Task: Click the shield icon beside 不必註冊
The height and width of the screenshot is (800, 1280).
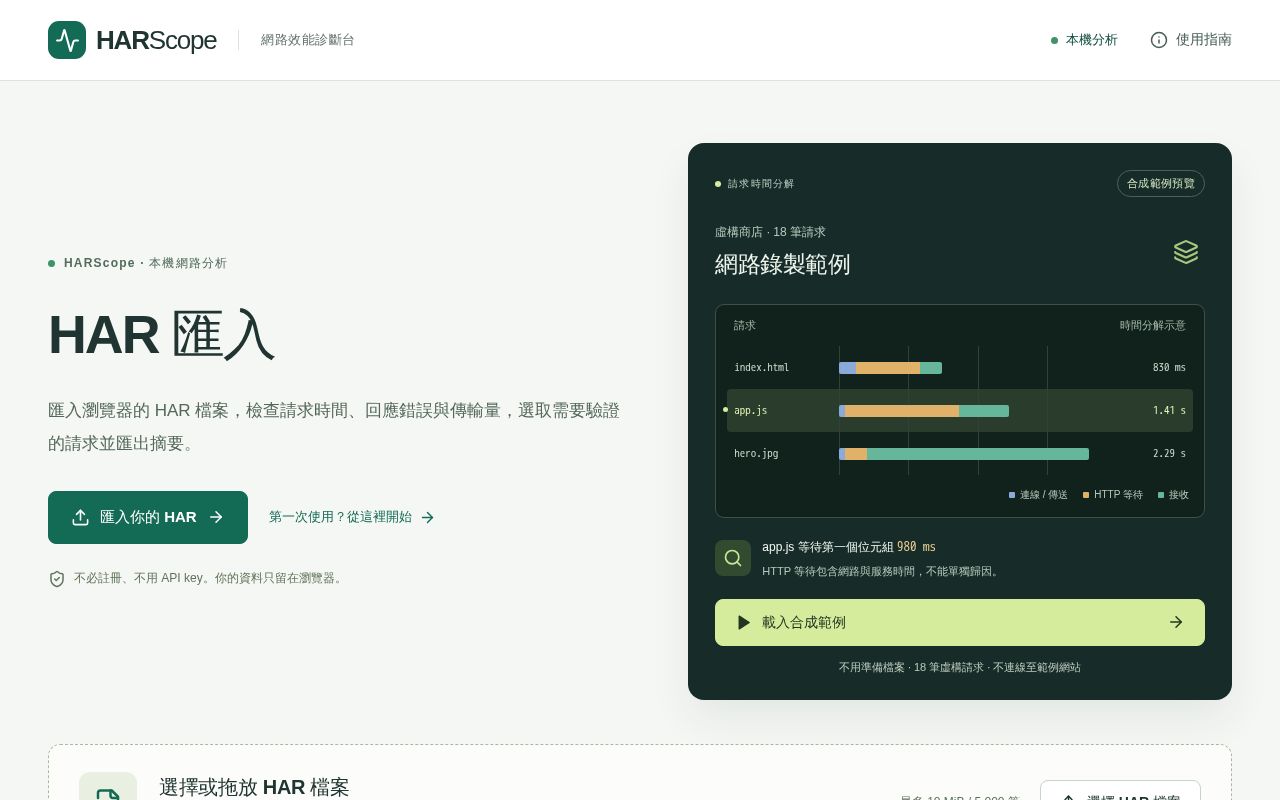Action: pyautogui.click(x=57, y=579)
